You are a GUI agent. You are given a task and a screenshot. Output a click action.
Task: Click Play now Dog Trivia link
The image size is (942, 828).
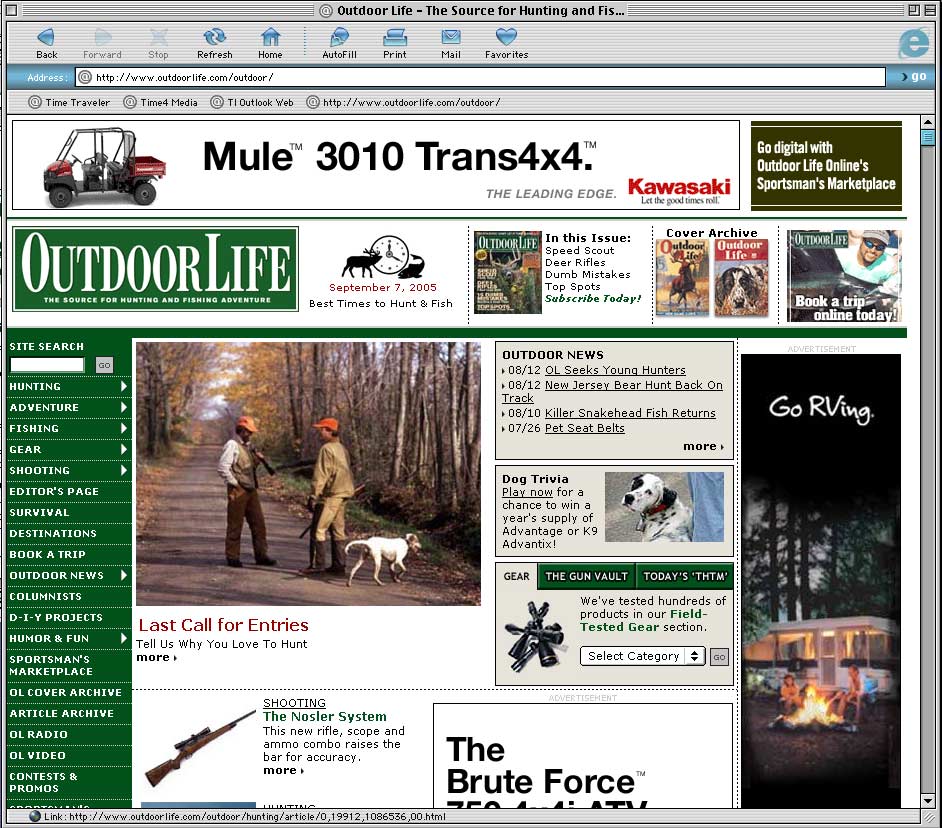coord(527,492)
